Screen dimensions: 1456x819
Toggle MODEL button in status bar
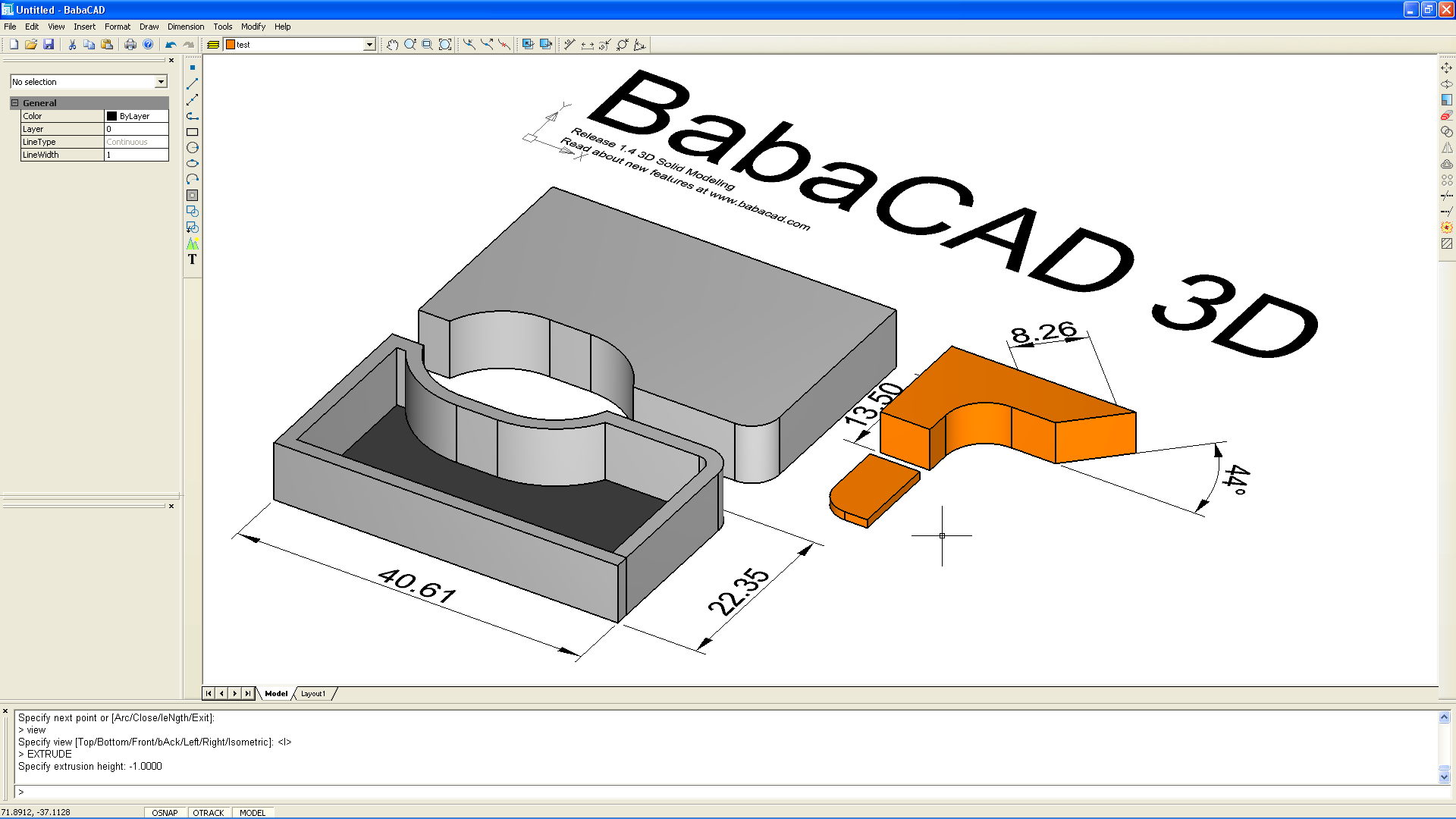point(253,812)
